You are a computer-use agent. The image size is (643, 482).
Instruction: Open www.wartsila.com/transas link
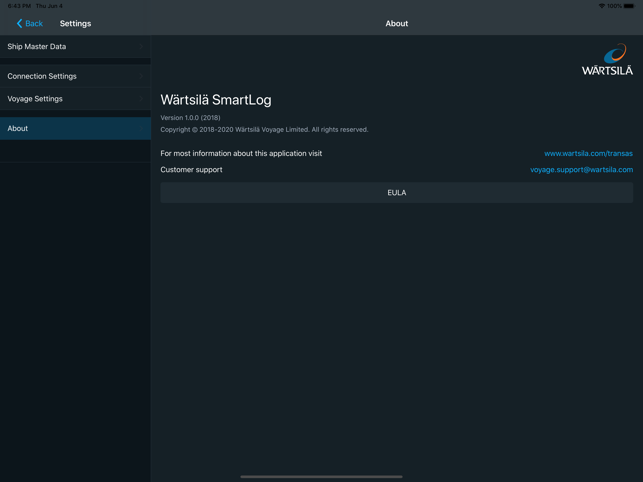[588, 153]
